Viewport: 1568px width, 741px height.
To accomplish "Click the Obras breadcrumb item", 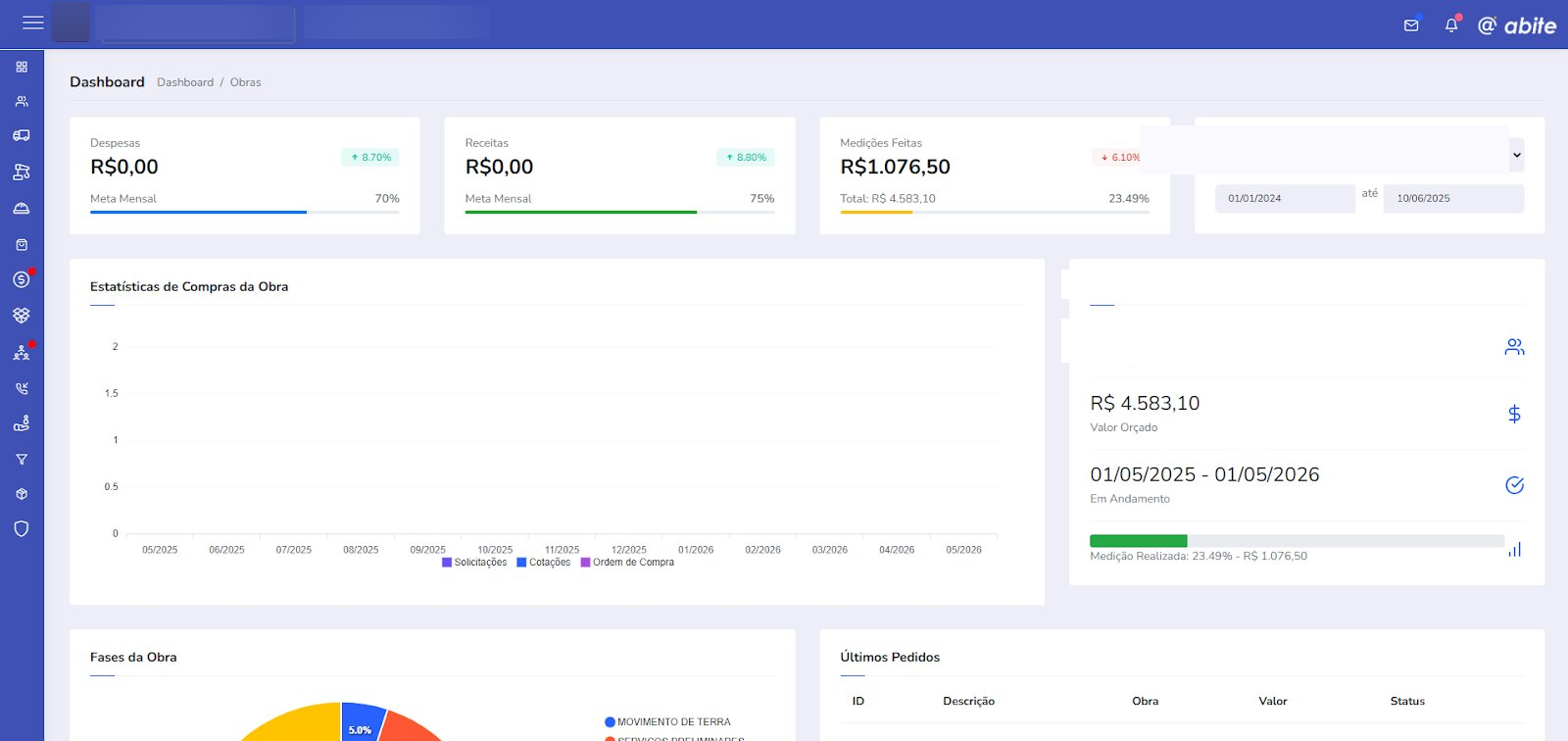I will pyautogui.click(x=245, y=82).
